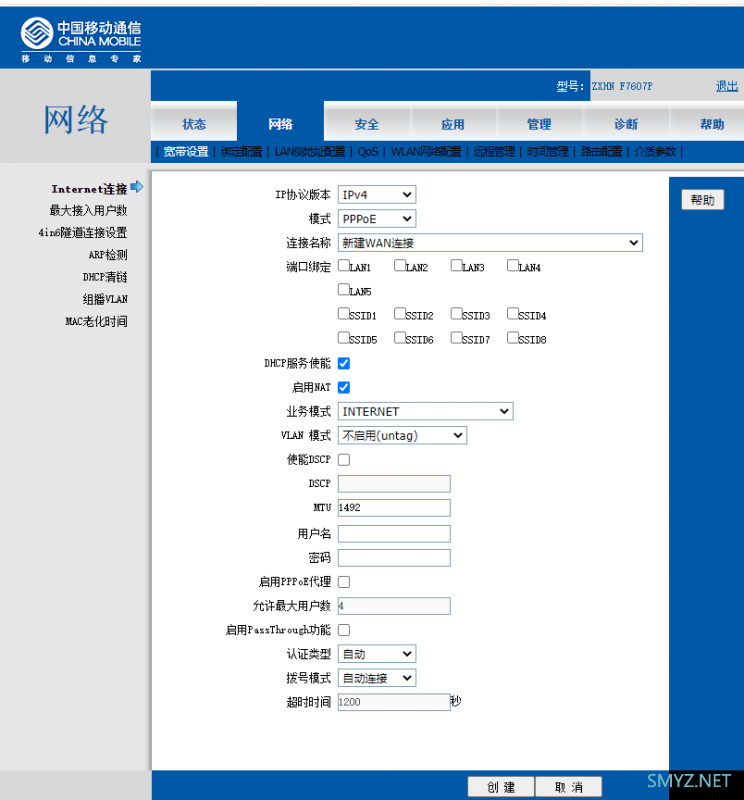Open the 路由配置 submenu

tap(601, 152)
